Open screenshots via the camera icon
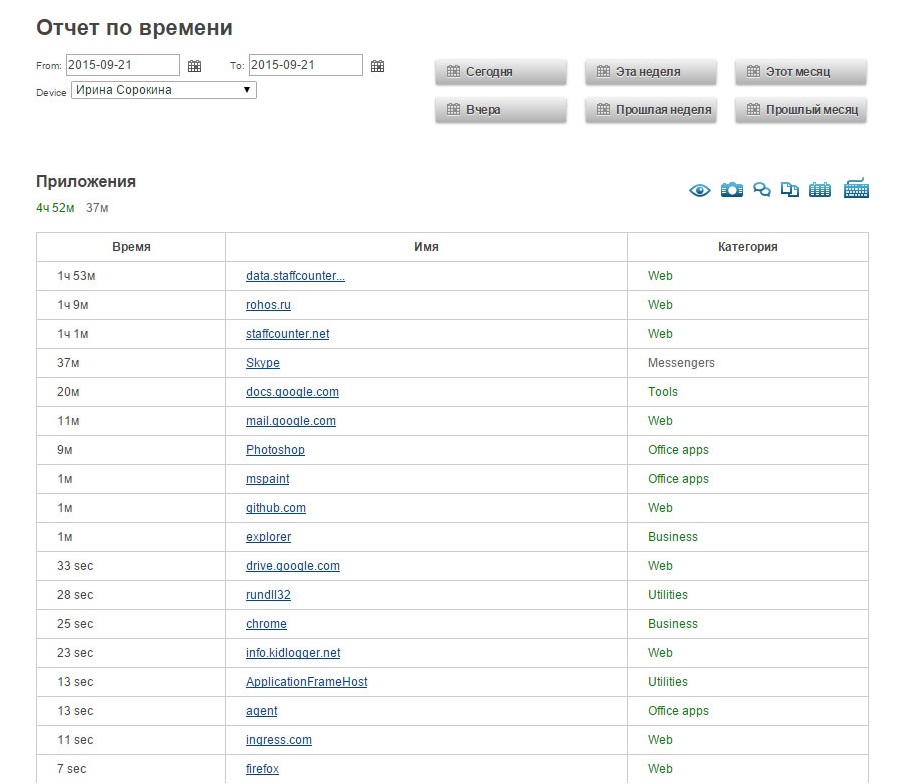Viewport: 908px width, 784px height. [732, 189]
